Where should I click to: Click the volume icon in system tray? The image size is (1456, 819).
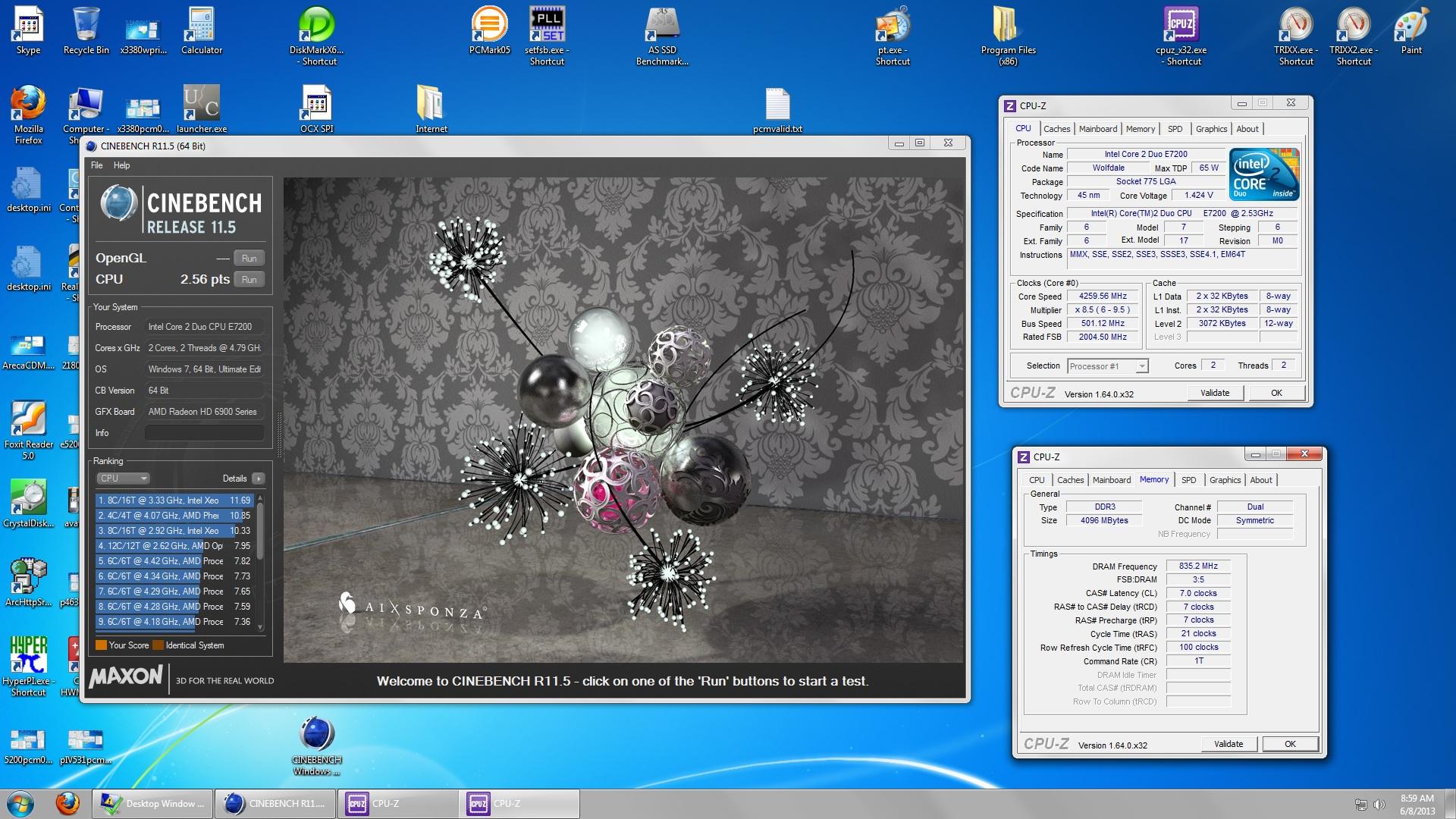(x=1379, y=805)
